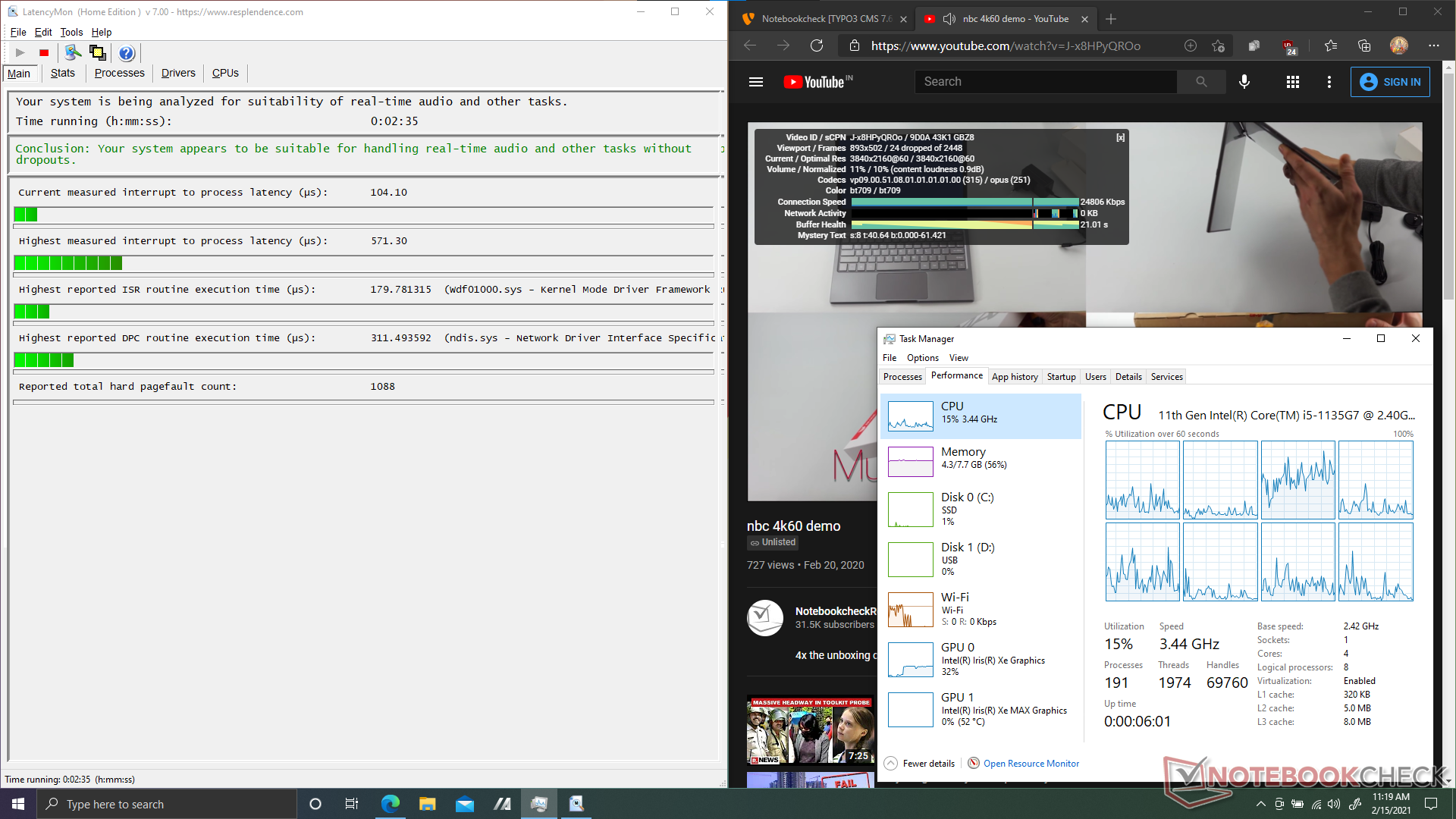Show hidden system tray icons chevron

(1260, 804)
